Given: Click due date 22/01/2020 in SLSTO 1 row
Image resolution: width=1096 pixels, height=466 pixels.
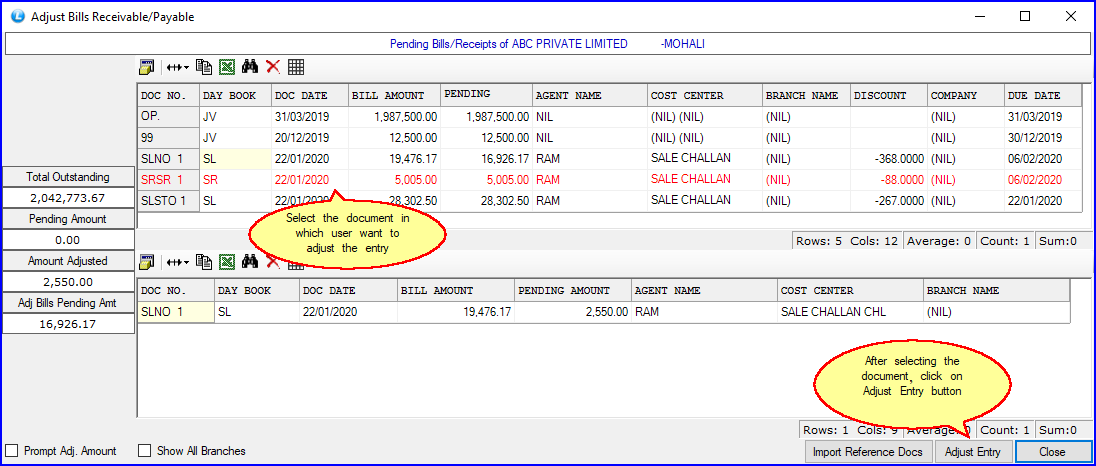Looking at the screenshot, I should (x=1044, y=201).
